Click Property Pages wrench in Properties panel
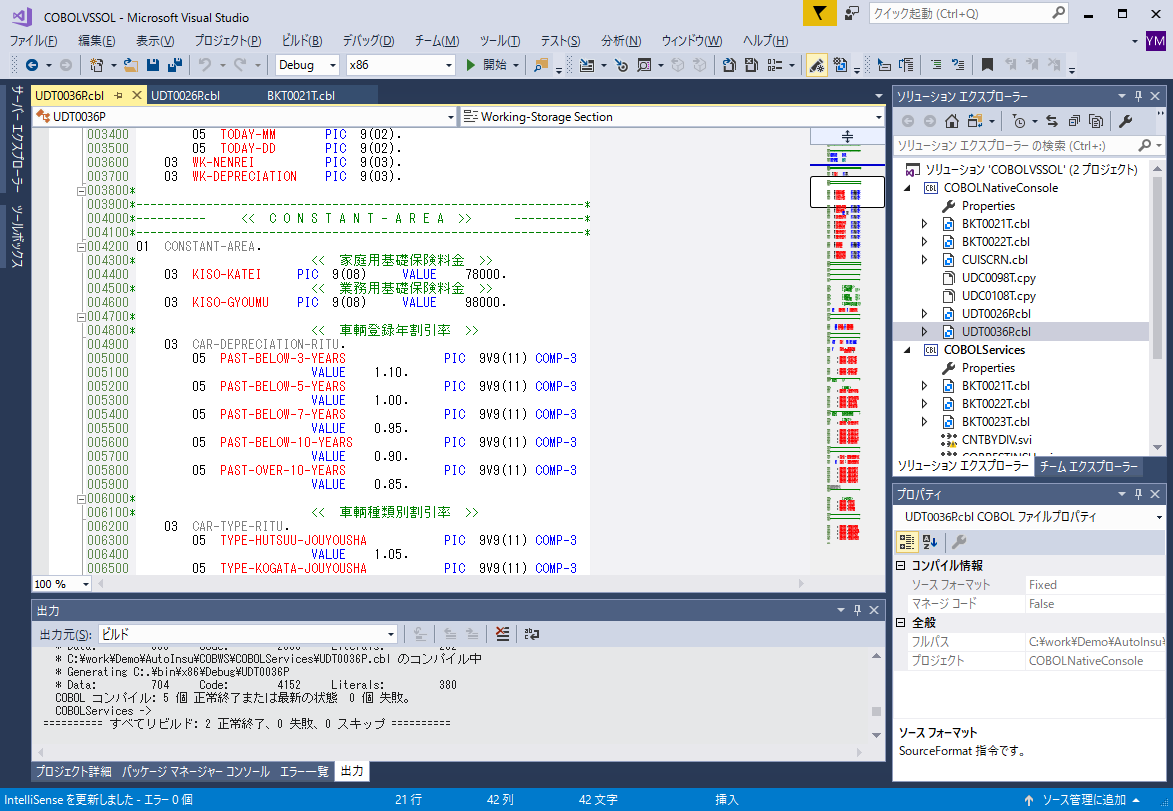Image resolution: width=1173 pixels, height=811 pixels. (959, 542)
